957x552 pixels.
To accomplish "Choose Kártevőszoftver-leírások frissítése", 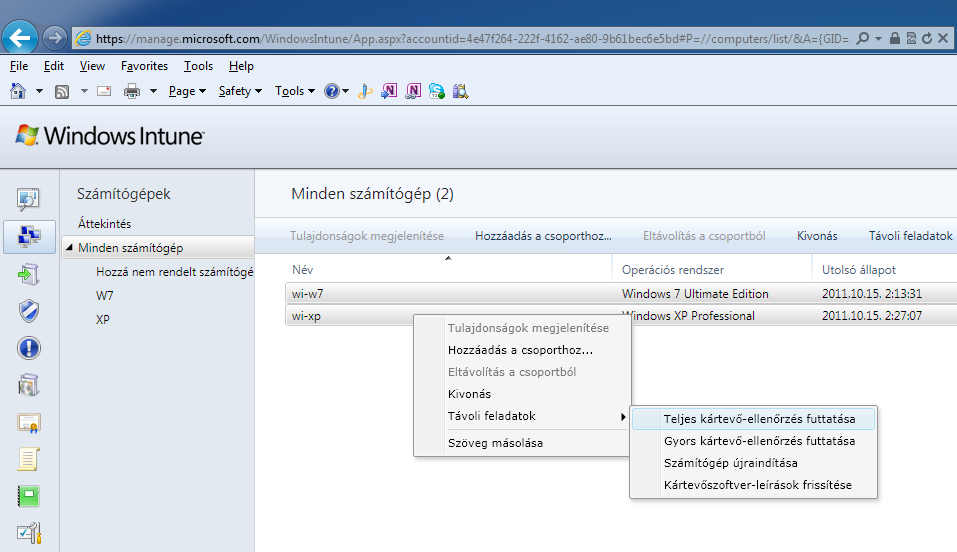I will pos(754,485).
